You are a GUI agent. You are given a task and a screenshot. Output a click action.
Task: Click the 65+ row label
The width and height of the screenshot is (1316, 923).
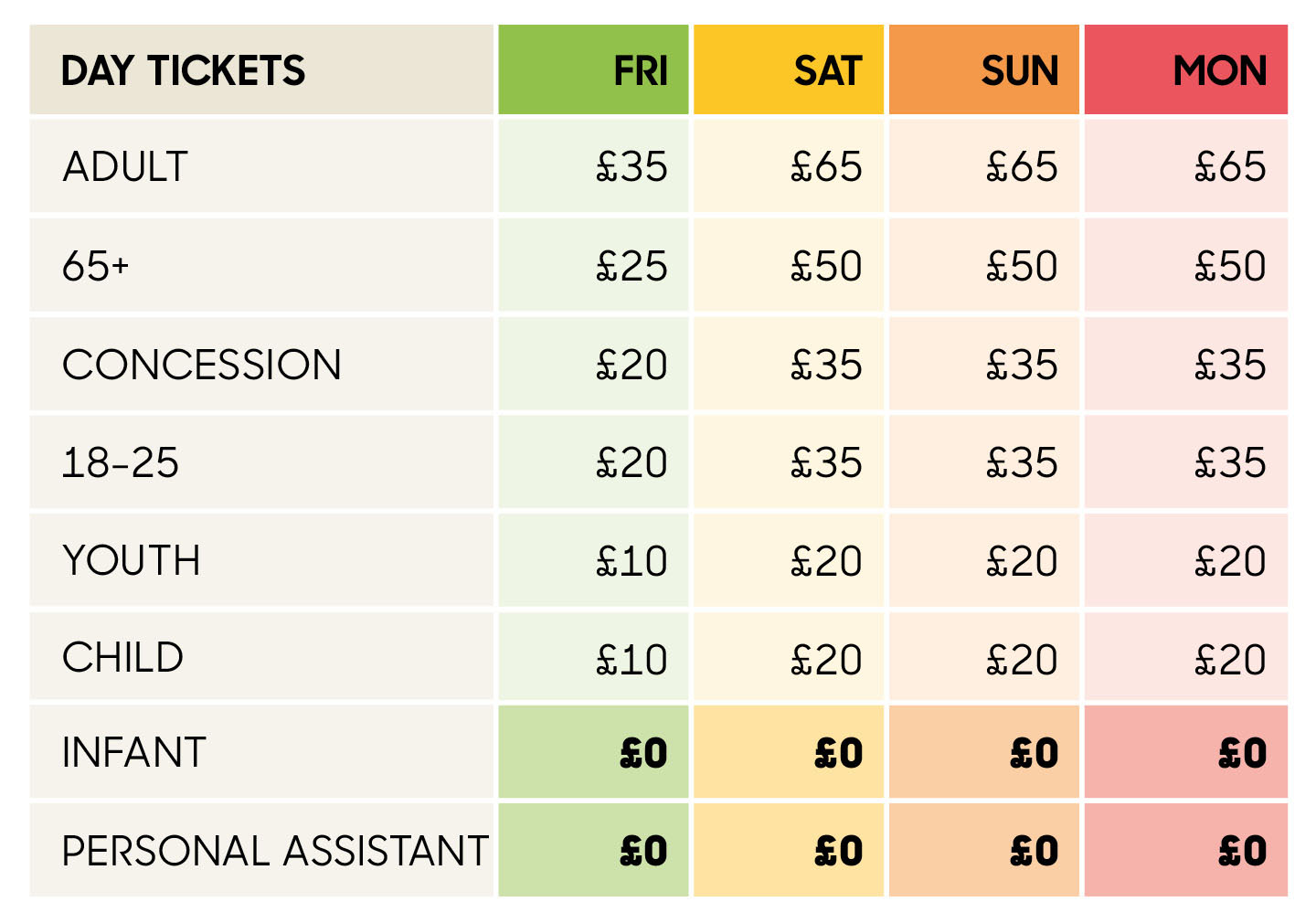(96, 266)
